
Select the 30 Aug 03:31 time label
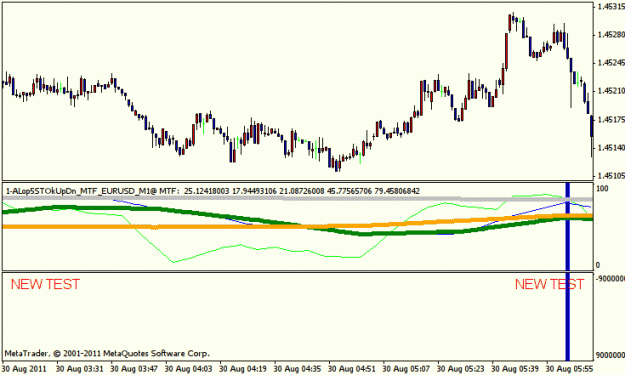point(79,369)
